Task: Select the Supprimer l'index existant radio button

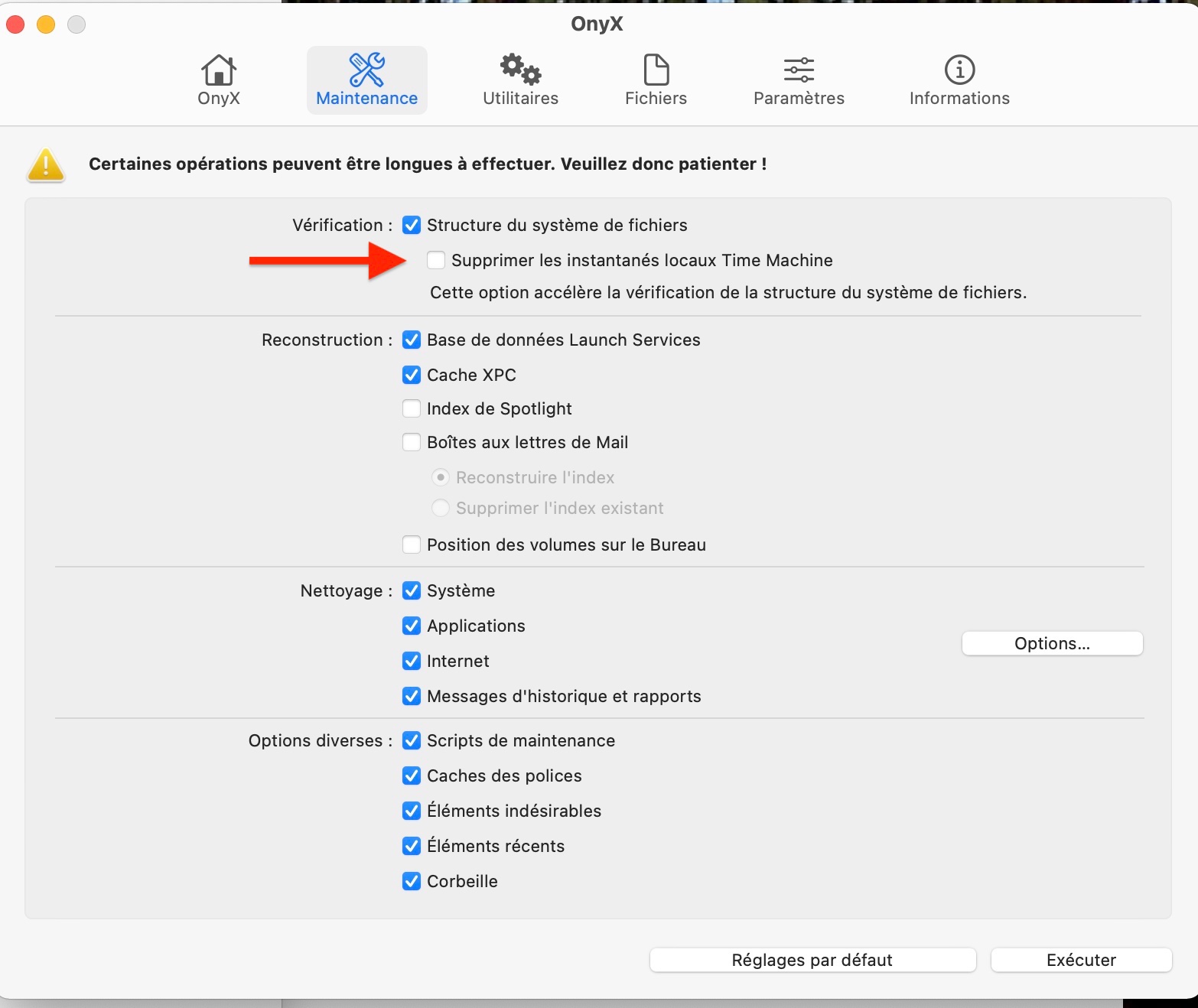Action: pyautogui.click(x=441, y=508)
